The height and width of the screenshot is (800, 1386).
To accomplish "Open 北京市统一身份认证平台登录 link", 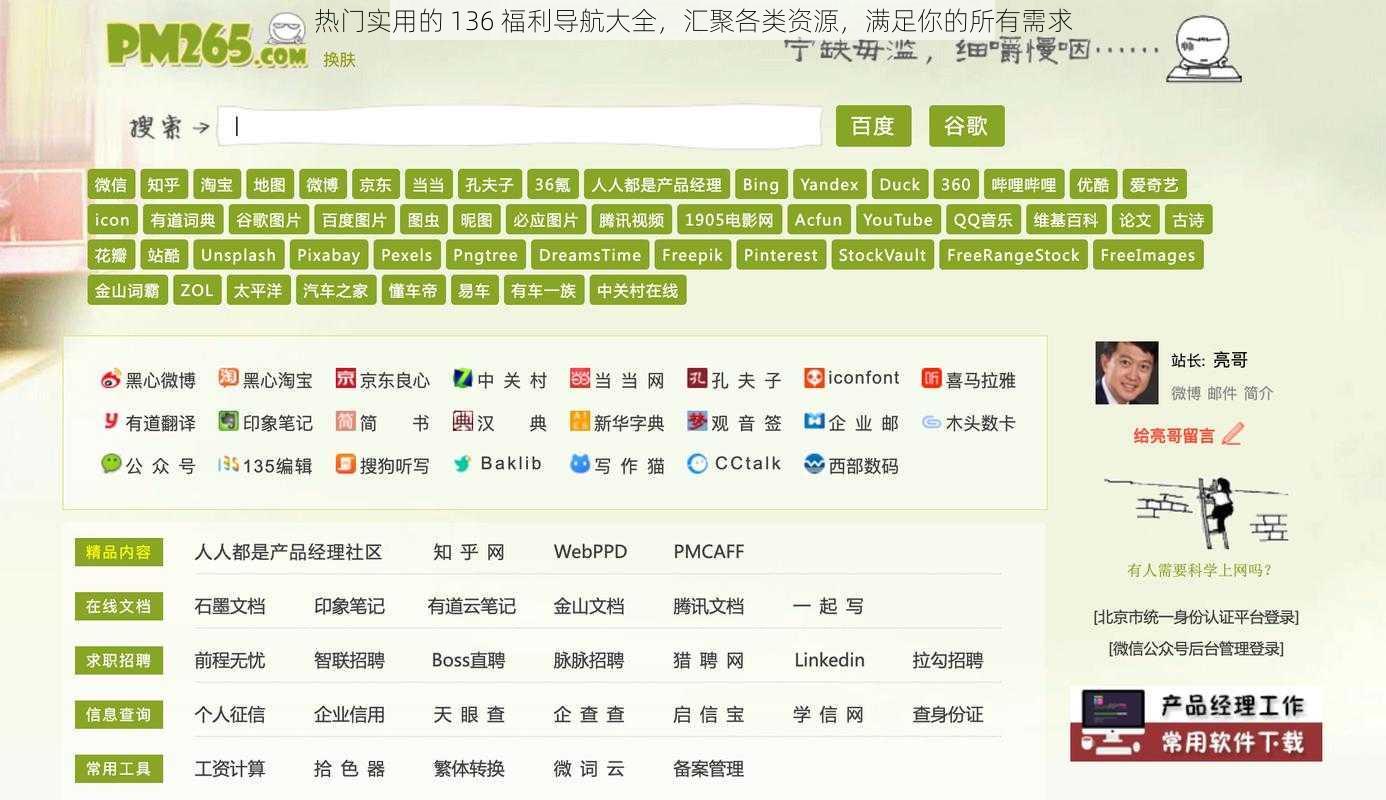I will (1196, 617).
